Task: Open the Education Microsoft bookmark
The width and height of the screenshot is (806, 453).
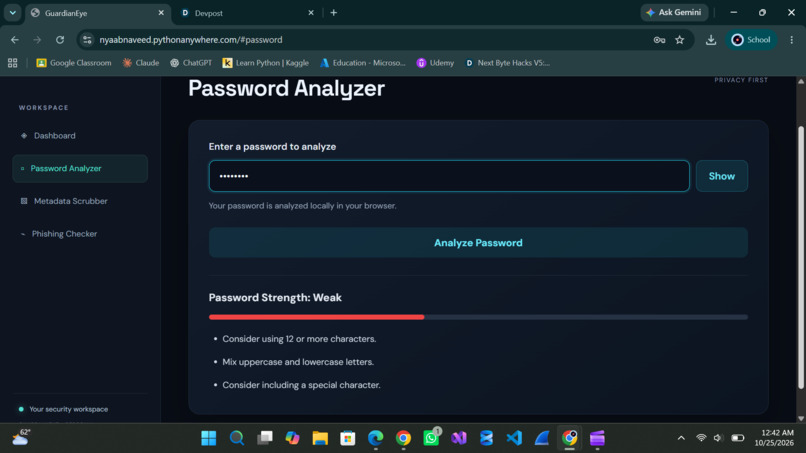Action: coord(363,63)
